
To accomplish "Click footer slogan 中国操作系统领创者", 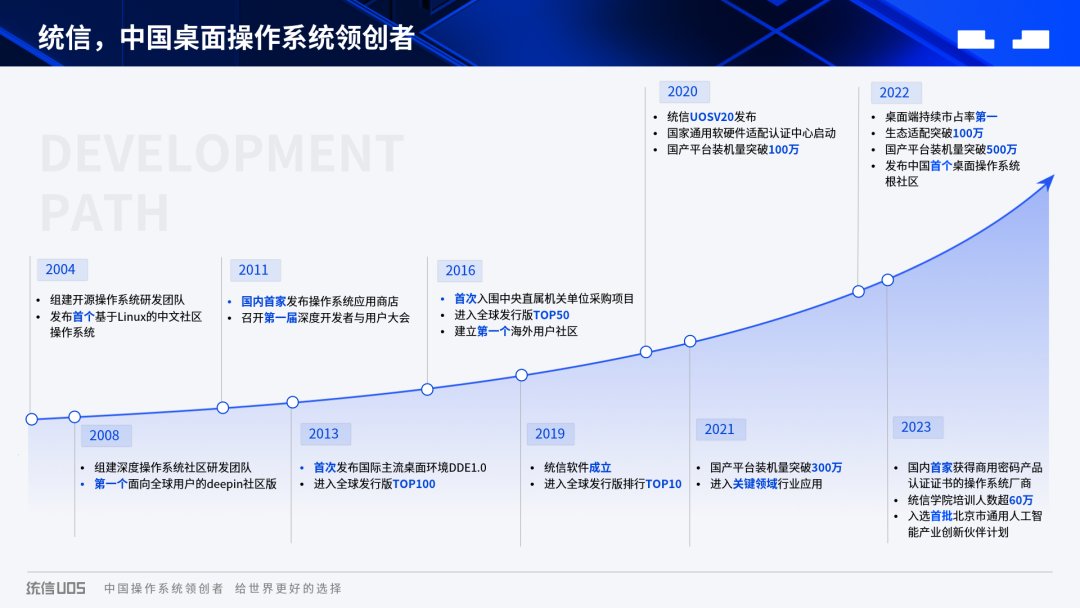I will [x=164, y=589].
